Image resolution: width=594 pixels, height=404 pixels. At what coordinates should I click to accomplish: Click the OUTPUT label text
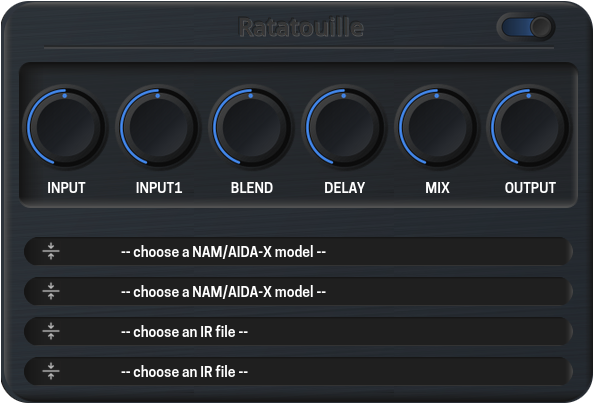tap(530, 188)
